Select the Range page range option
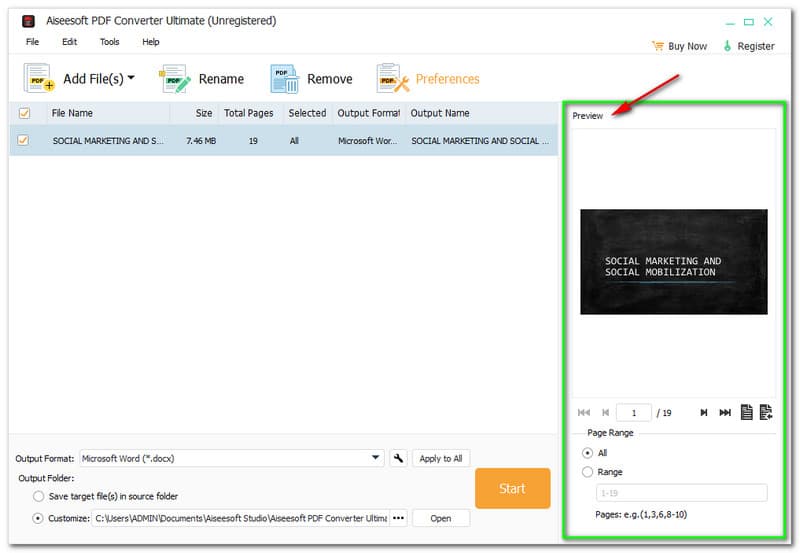The width and height of the screenshot is (800, 553). pyautogui.click(x=587, y=472)
